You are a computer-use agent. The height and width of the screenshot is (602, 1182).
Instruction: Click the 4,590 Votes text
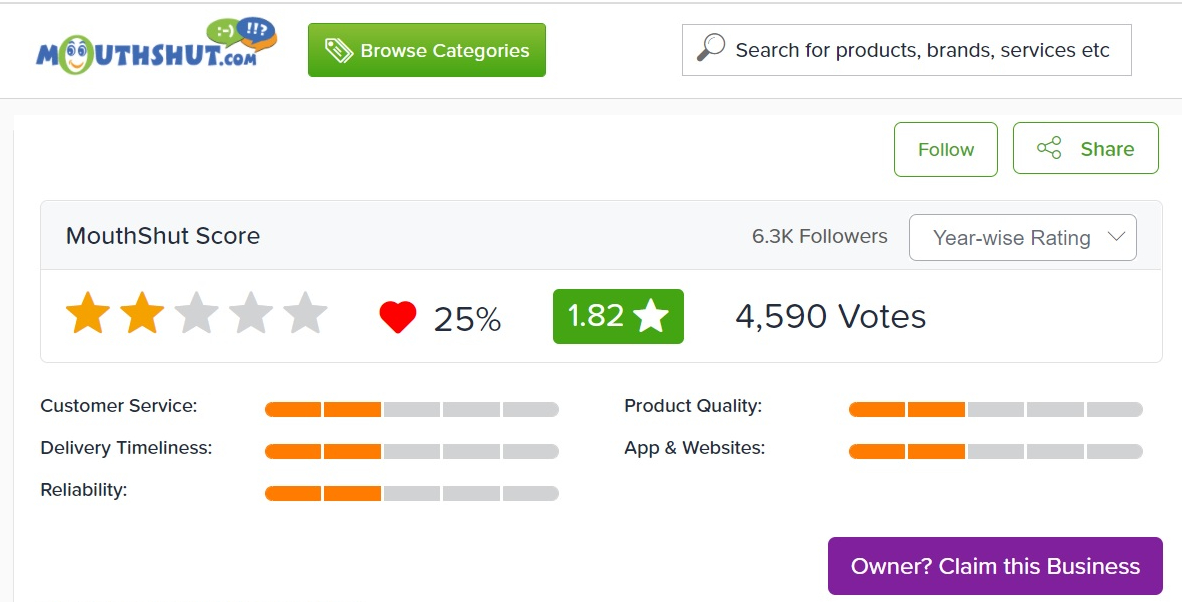click(830, 317)
